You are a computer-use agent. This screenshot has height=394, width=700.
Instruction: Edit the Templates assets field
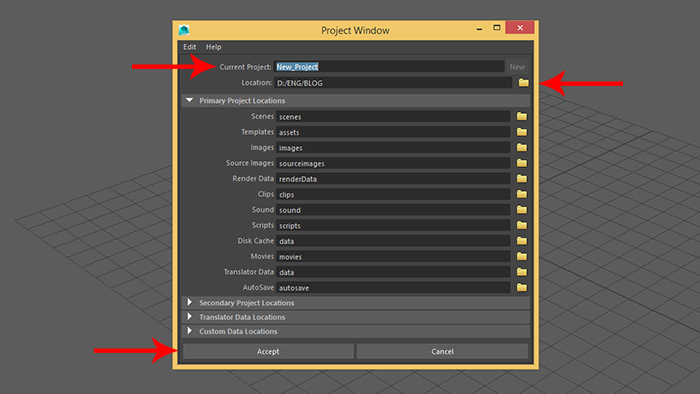[393, 132]
